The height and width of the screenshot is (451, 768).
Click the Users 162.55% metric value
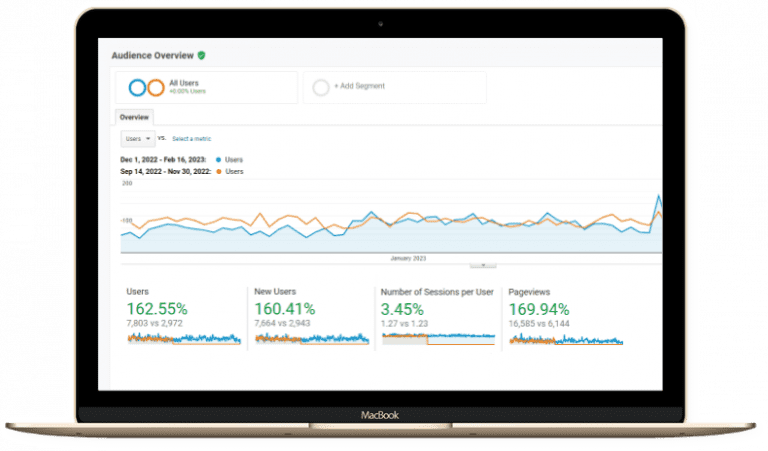pyautogui.click(x=157, y=309)
